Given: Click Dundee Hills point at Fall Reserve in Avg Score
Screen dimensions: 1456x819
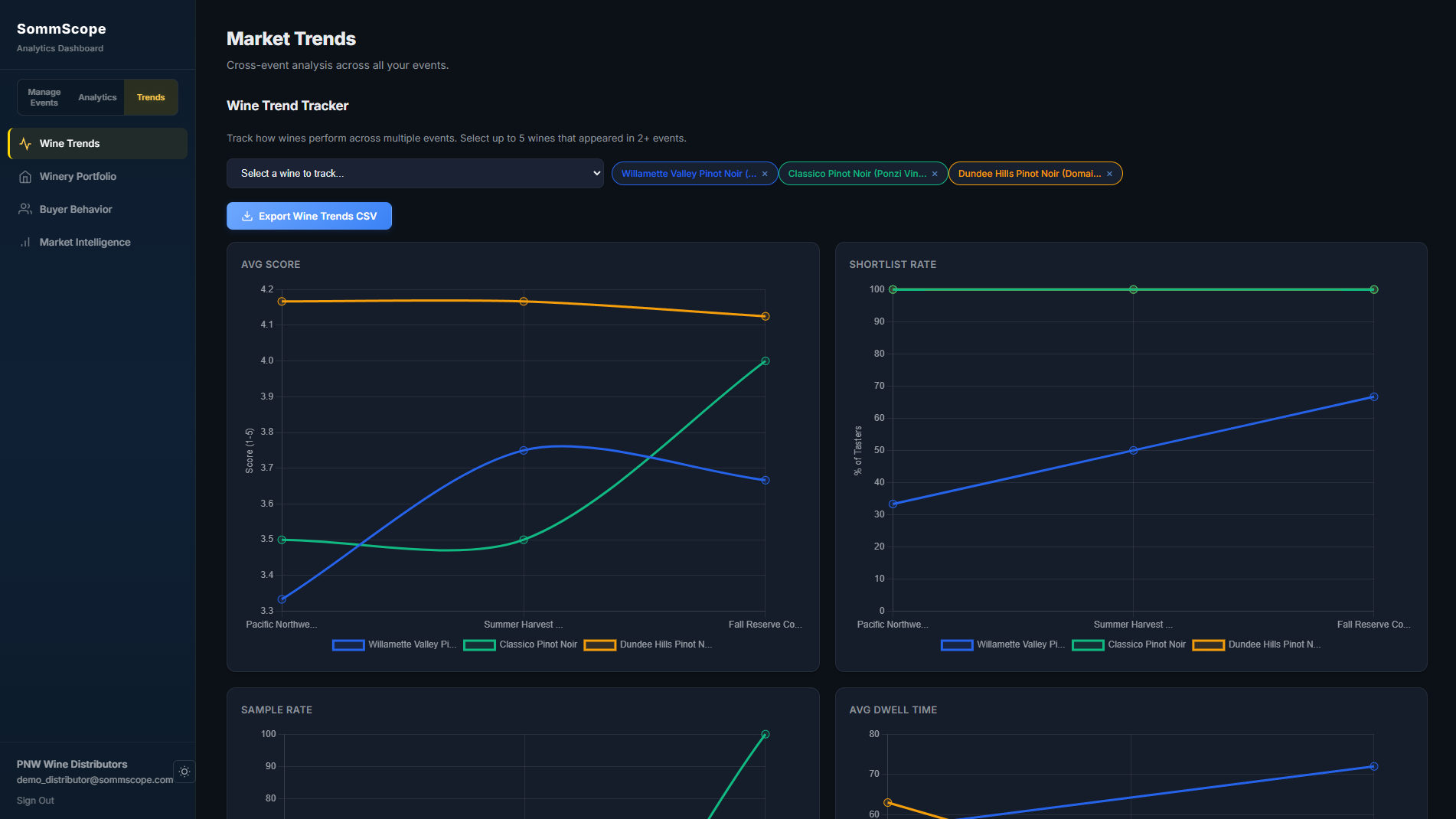Looking at the screenshot, I should tap(766, 316).
